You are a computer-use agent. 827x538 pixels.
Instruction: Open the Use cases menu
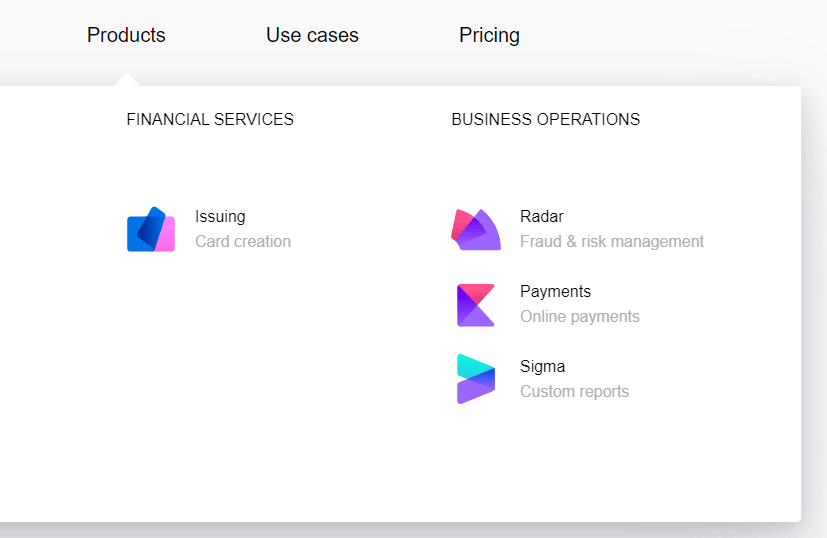tap(312, 35)
